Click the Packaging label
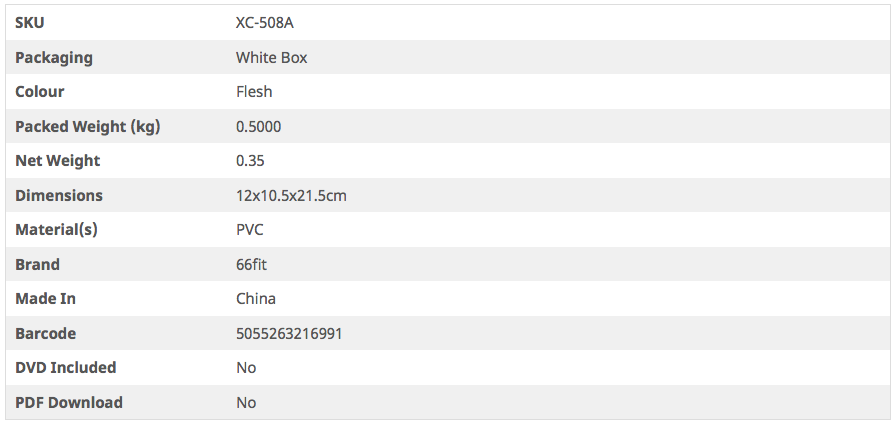This screenshot has height=424, width=896. pos(54,58)
